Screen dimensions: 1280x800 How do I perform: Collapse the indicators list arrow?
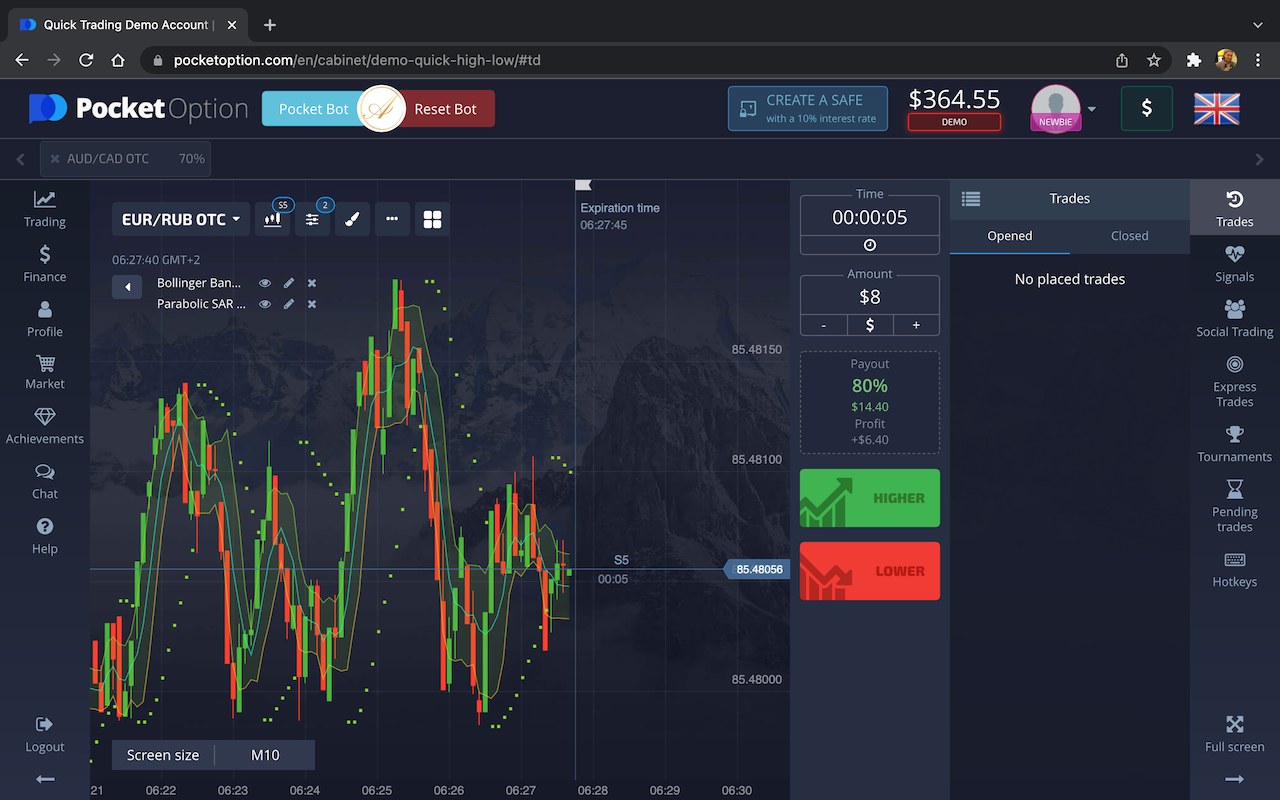click(x=127, y=287)
